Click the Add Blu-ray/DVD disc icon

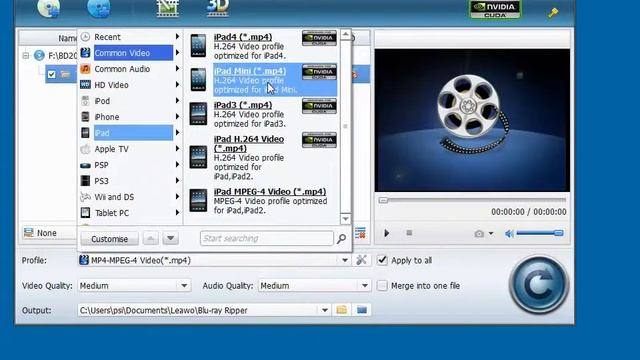point(49,8)
